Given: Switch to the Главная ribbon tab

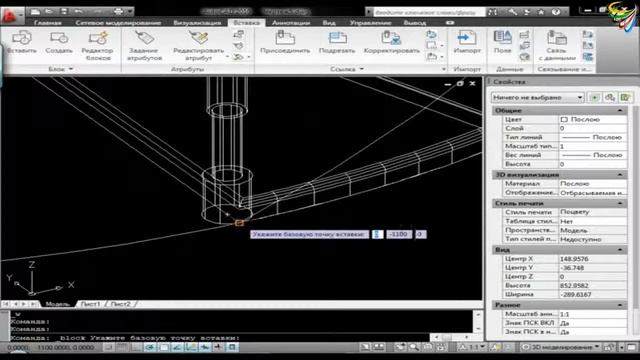Looking at the screenshot, I should (48, 23).
